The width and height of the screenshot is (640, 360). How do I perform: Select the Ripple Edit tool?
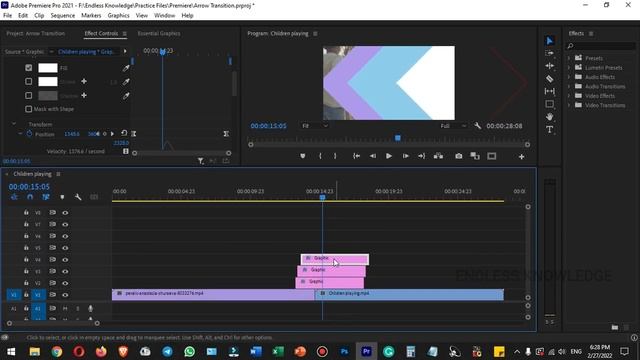click(549, 66)
